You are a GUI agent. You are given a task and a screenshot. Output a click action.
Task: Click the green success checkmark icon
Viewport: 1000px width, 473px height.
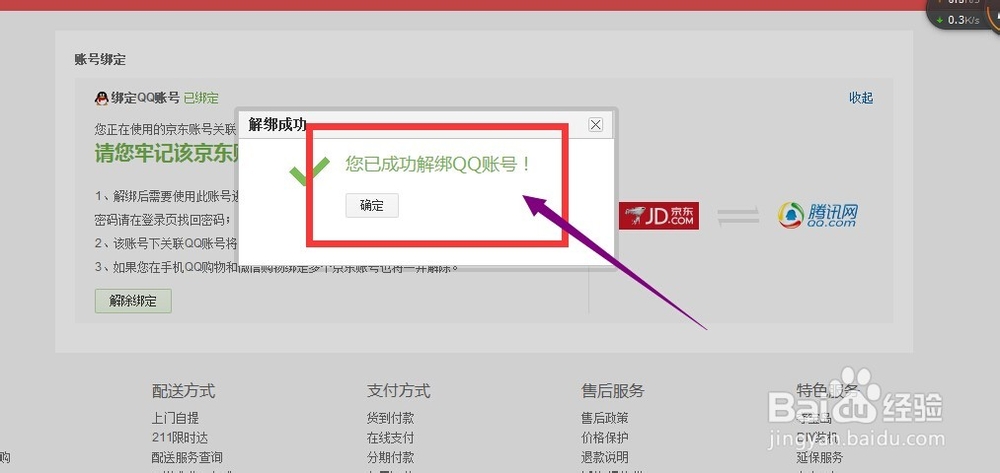tap(309, 171)
